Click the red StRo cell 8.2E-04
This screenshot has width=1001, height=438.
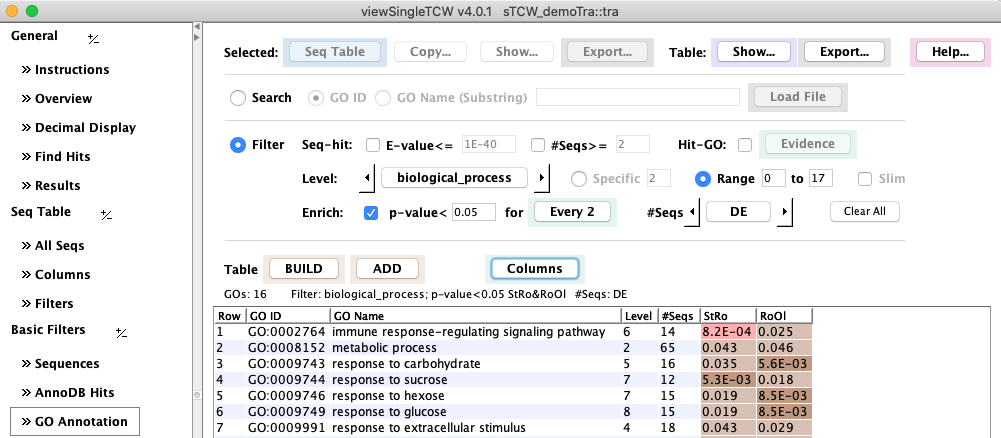727,331
